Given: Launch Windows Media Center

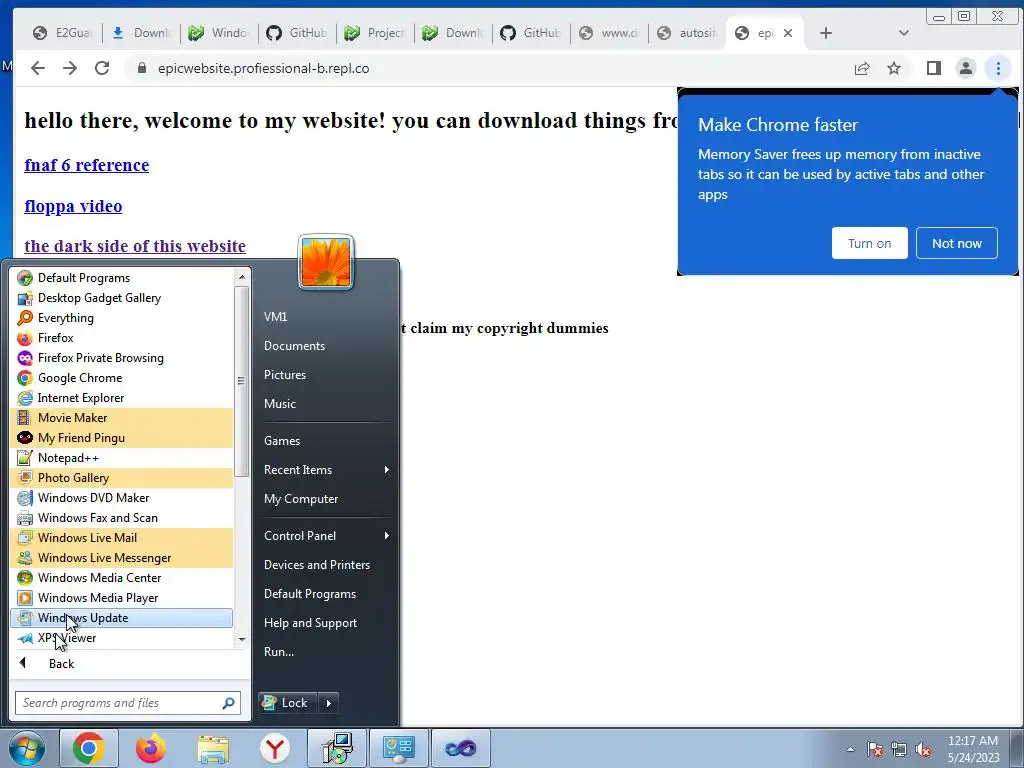Looking at the screenshot, I should 121,578.
